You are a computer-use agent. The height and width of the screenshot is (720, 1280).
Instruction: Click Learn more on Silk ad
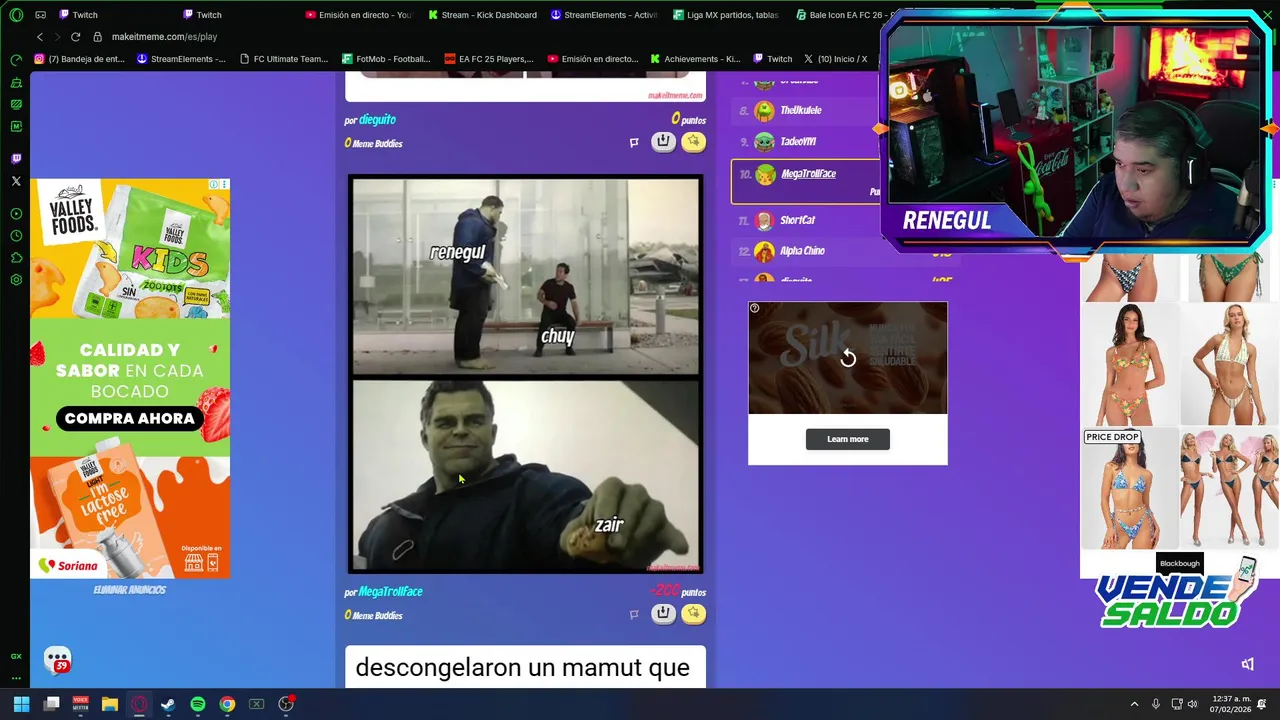(x=848, y=439)
